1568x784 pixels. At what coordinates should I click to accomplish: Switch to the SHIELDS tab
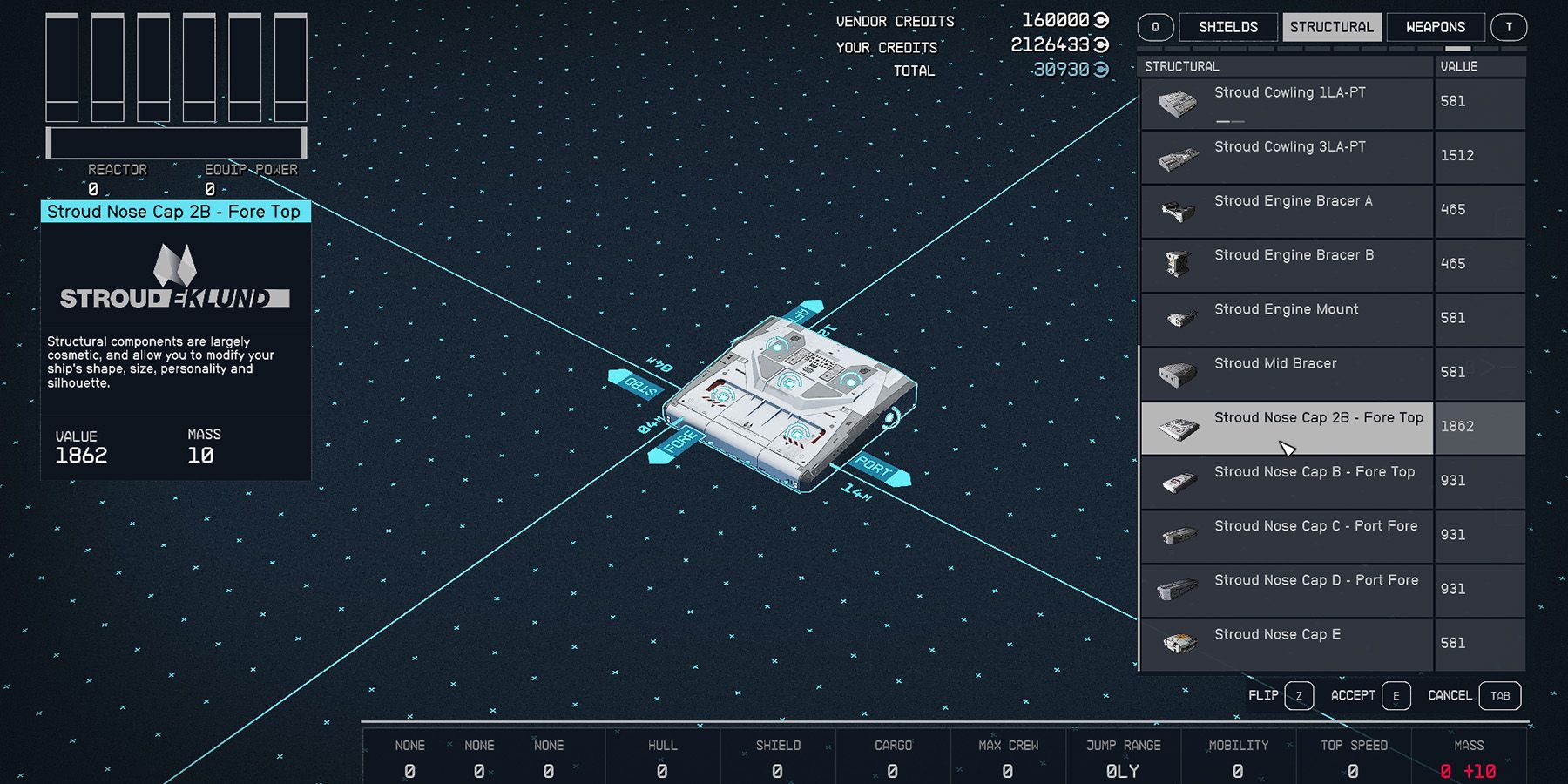tap(1228, 26)
